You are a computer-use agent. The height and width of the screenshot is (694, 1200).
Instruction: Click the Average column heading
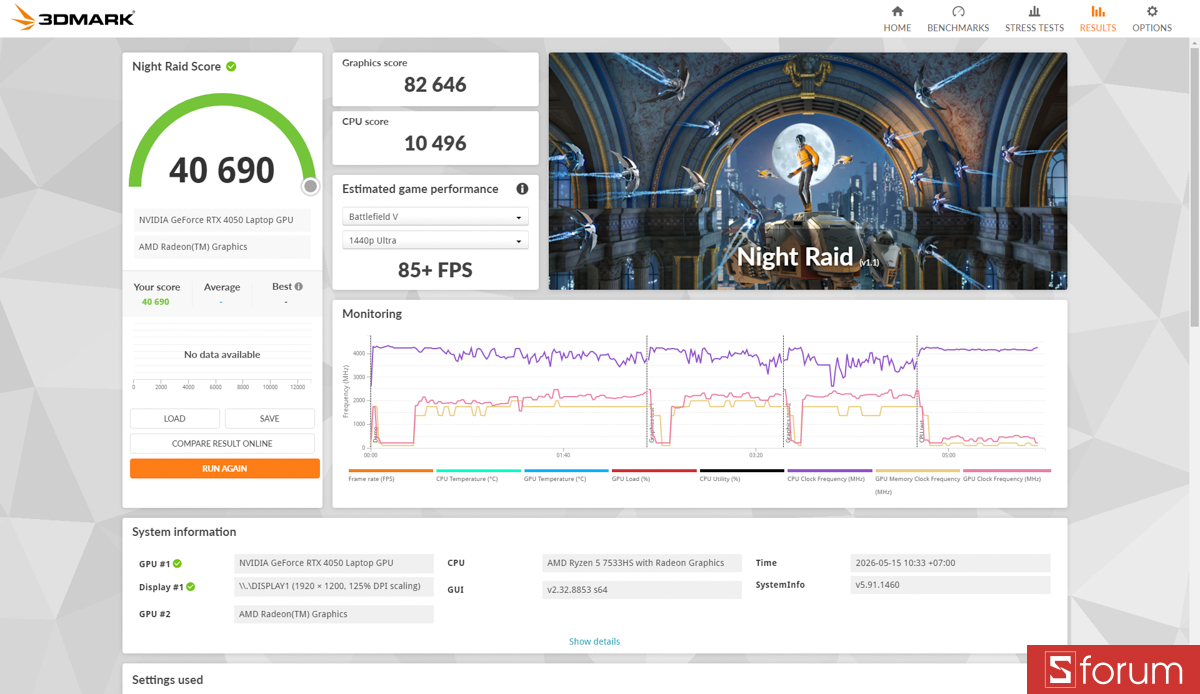222,287
